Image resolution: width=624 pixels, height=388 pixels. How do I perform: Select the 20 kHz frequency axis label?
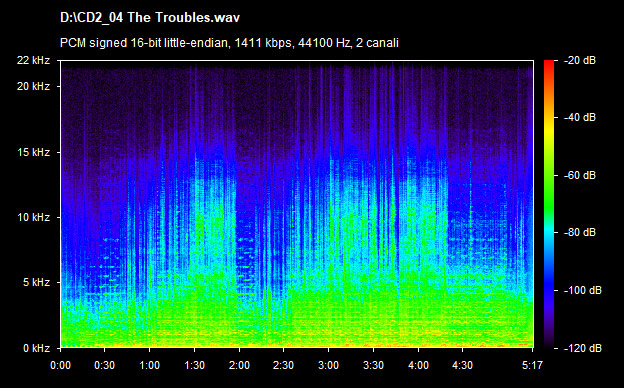tap(33, 86)
